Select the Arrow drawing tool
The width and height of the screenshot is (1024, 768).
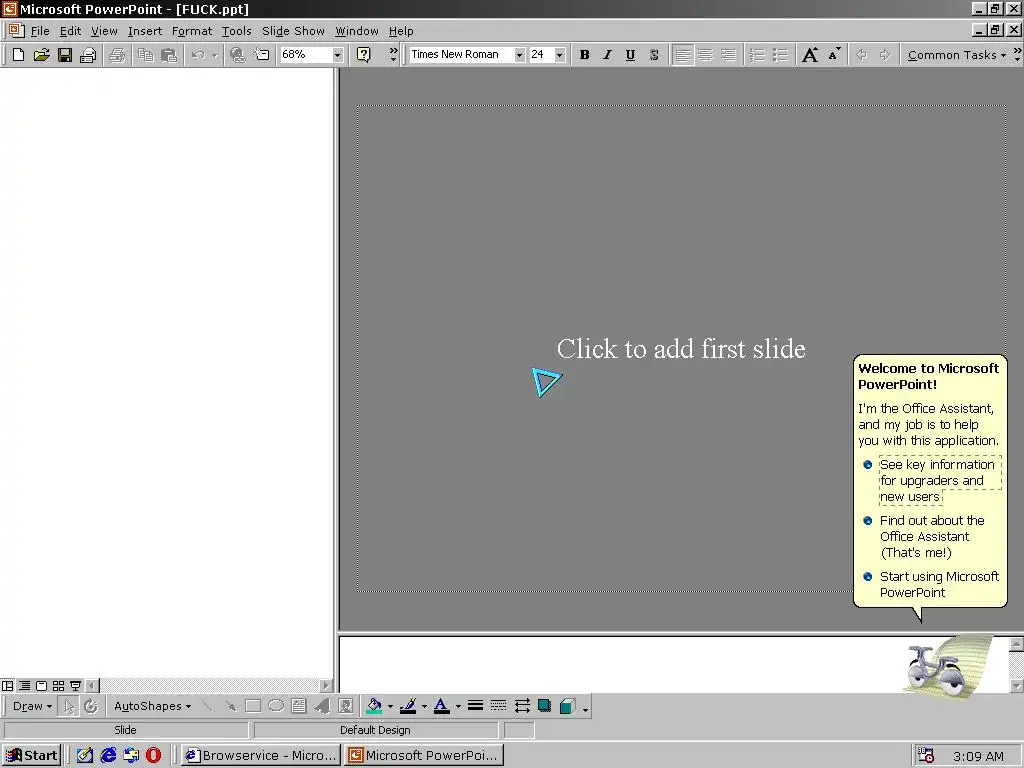pyautogui.click(x=230, y=706)
